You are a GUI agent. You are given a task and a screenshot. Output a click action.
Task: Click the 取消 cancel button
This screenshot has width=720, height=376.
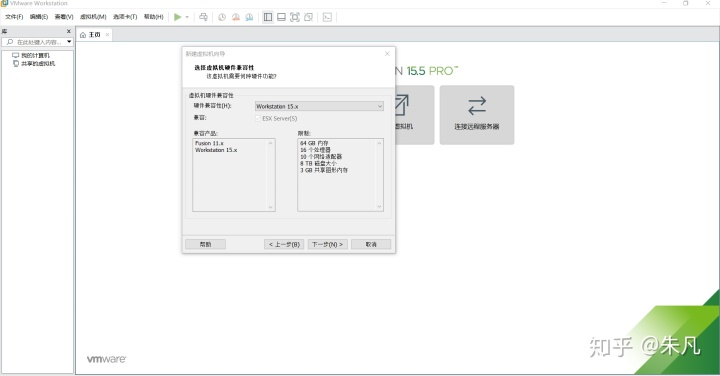tap(371, 244)
